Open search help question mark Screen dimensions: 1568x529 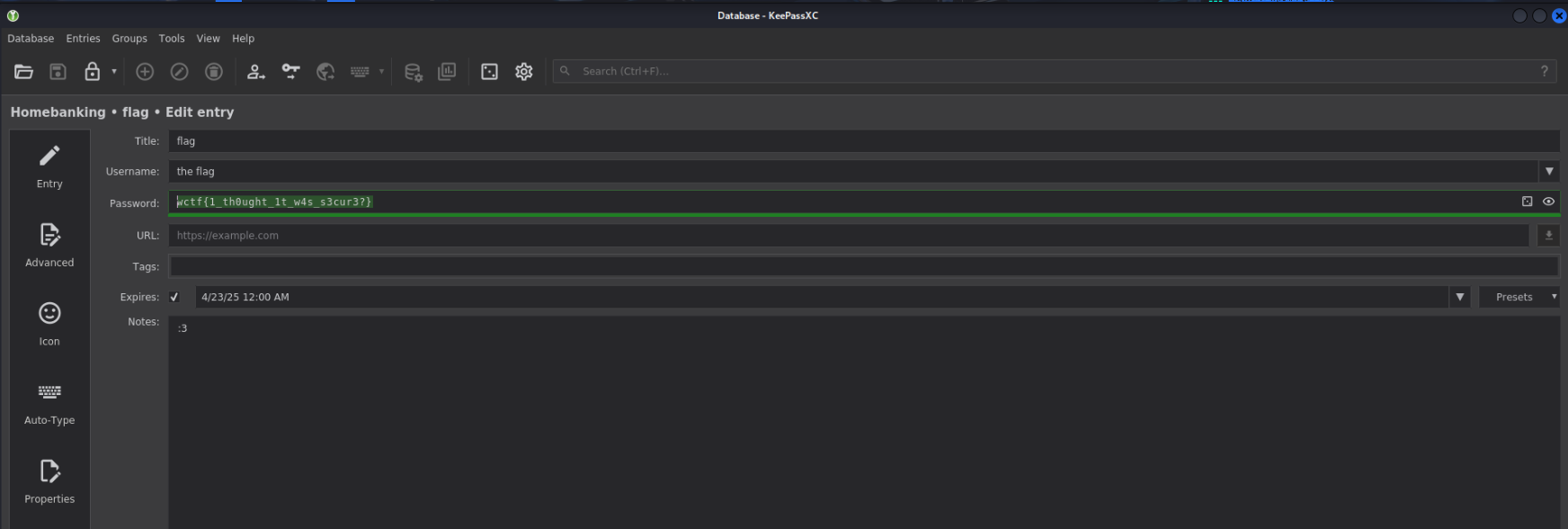[1544, 71]
